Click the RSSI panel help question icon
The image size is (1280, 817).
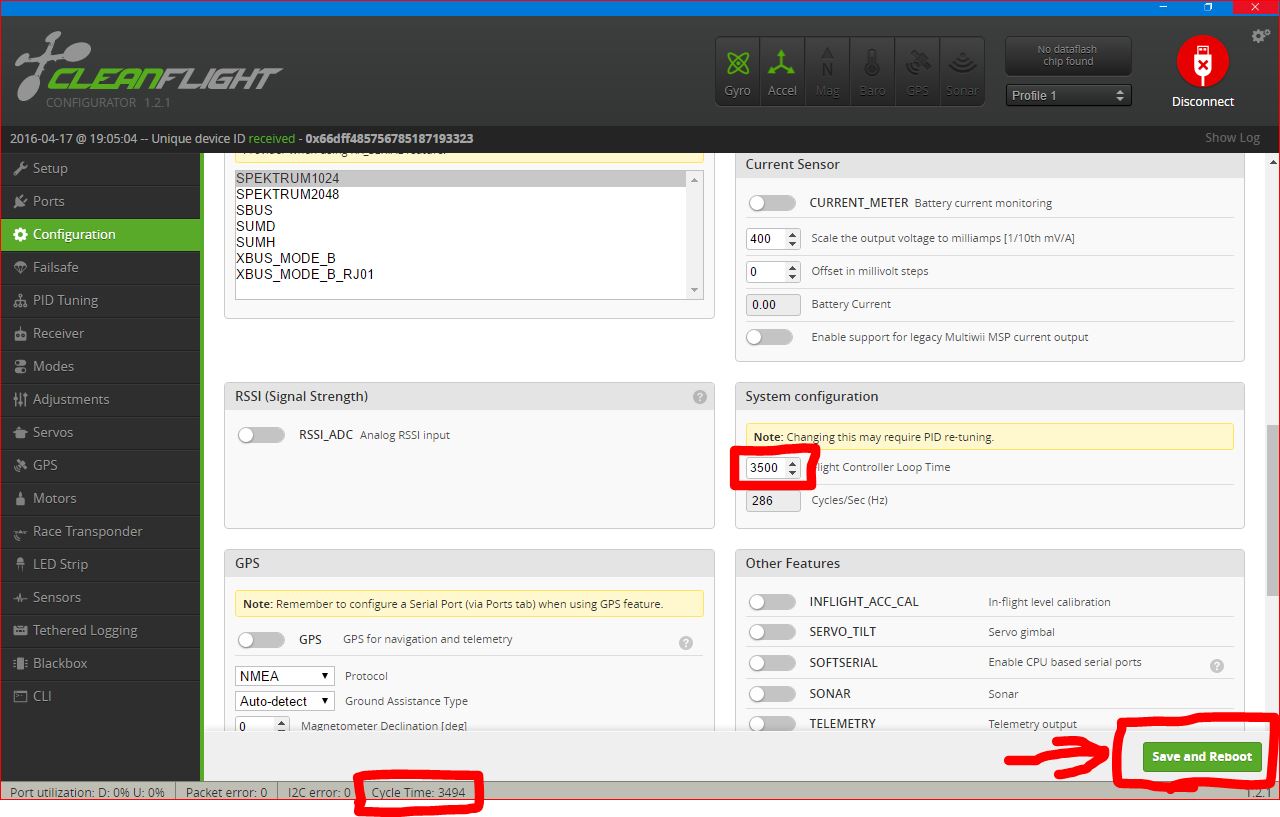click(x=699, y=397)
